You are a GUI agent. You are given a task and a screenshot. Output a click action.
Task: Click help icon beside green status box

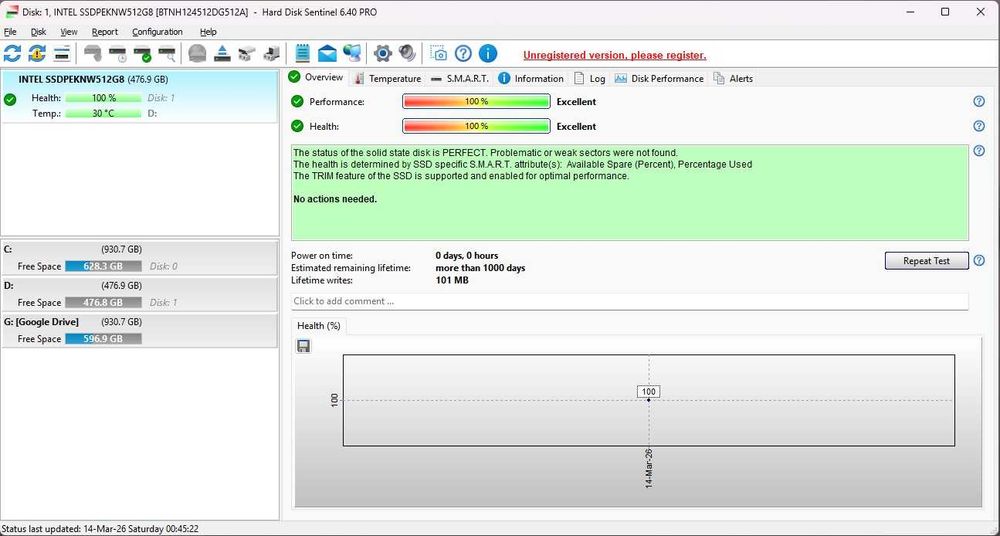pyautogui.click(x=979, y=151)
